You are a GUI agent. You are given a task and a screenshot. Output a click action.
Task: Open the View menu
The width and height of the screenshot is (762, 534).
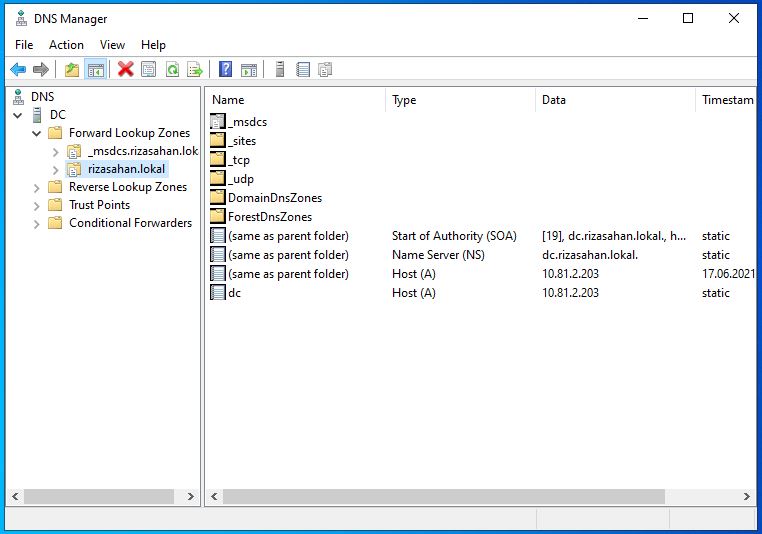[112, 45]
